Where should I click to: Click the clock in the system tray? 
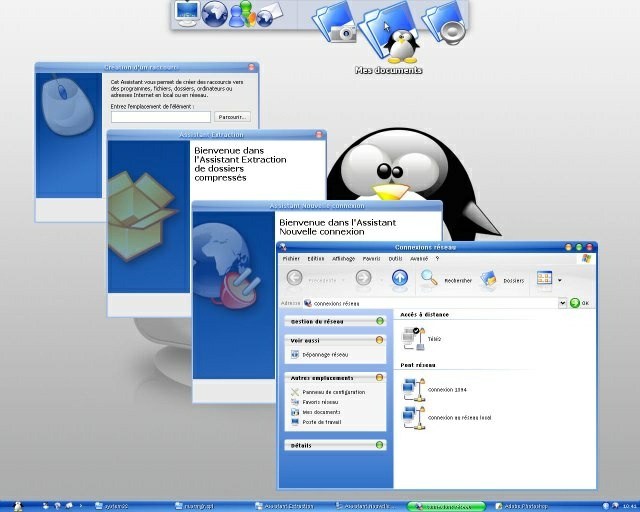point(629,506)
